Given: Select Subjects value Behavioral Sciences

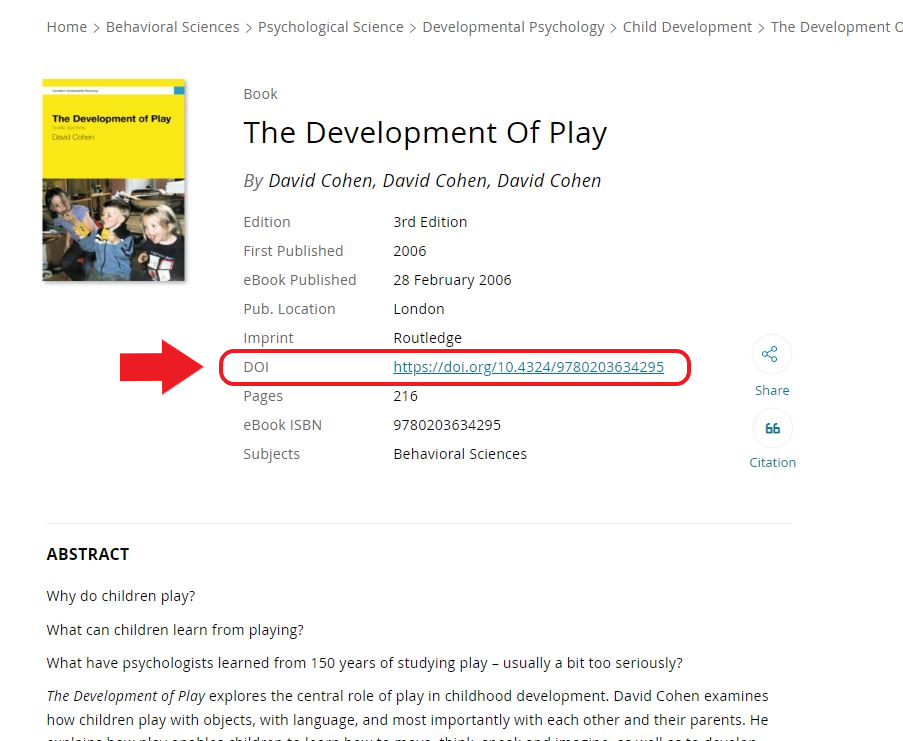Looking at the screenshot, I should [x=460, y=454].
